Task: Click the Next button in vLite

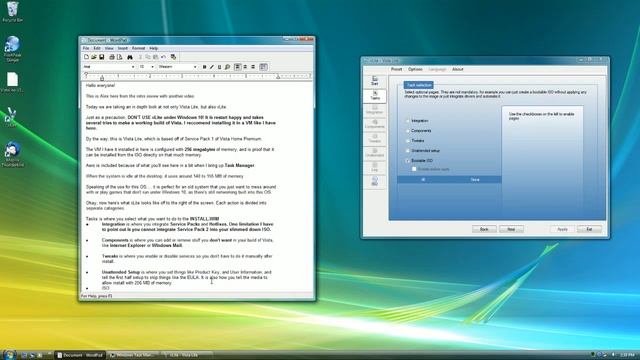Action: [511, 229]
